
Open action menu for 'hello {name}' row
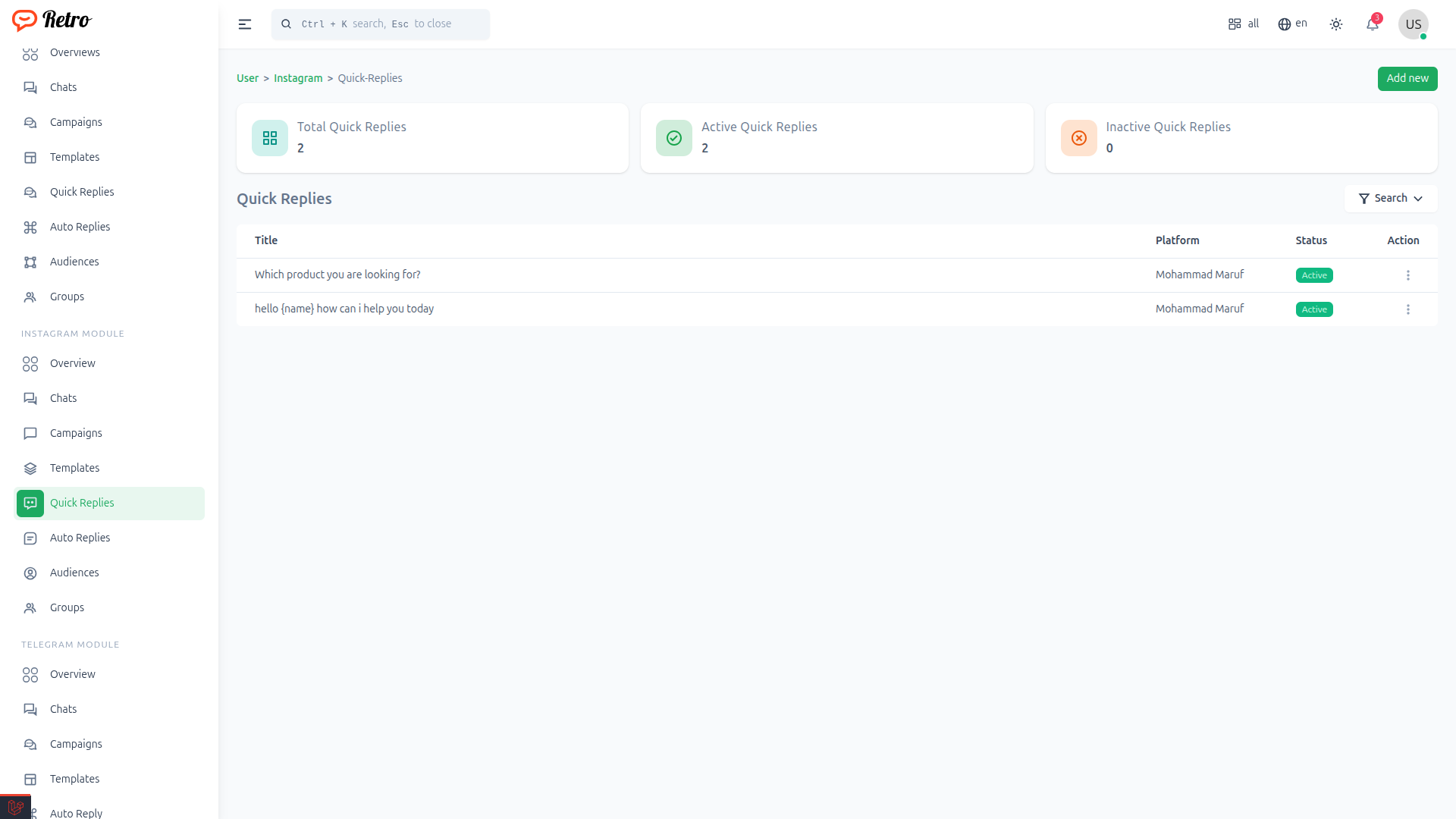click(x=1407, y=309)
